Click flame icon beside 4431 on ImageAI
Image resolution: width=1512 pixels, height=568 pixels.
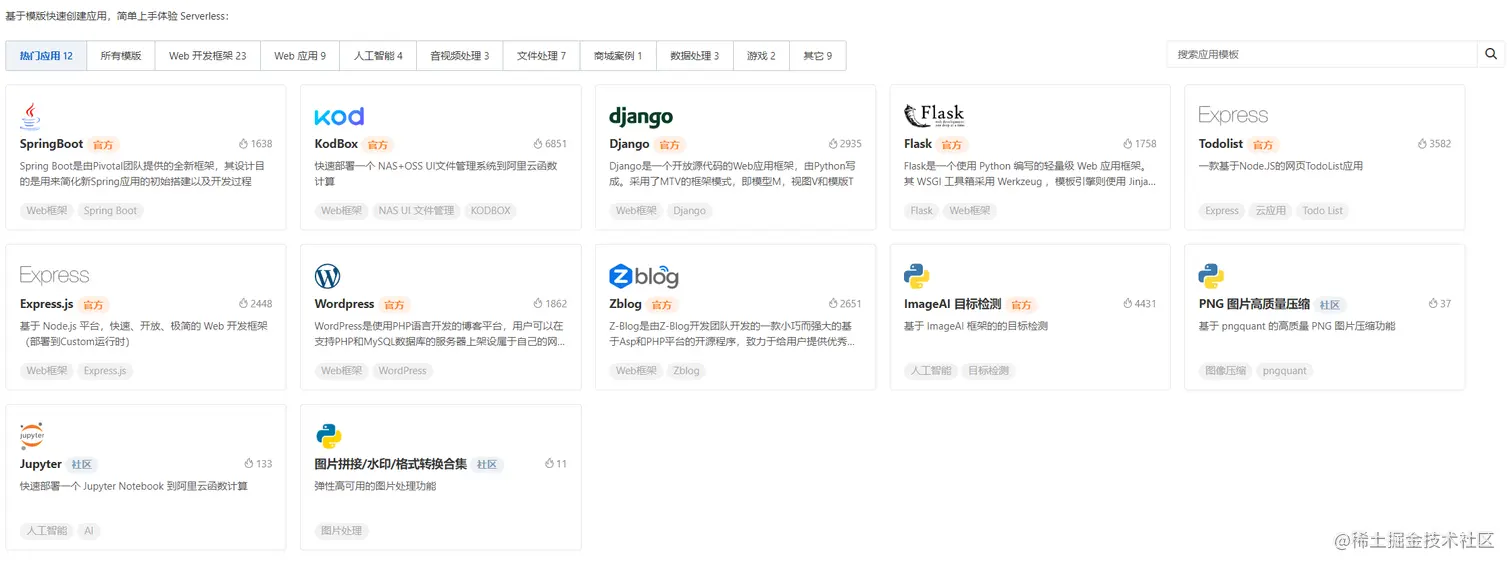pyautogui.click(x=1127, y=303)
